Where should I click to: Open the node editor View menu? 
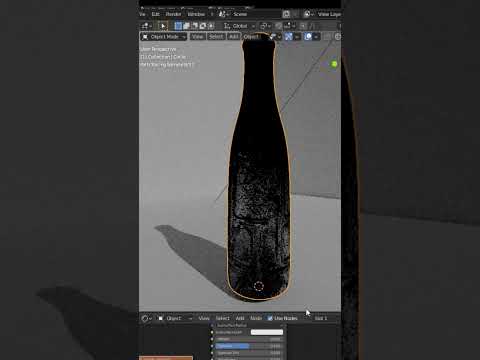204,318
